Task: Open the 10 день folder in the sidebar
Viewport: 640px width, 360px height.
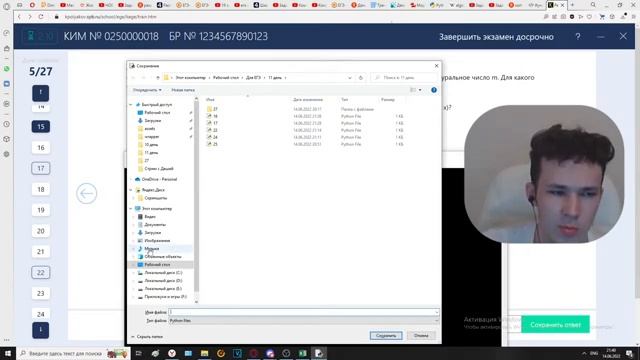Action: click(x=151, y=145)
